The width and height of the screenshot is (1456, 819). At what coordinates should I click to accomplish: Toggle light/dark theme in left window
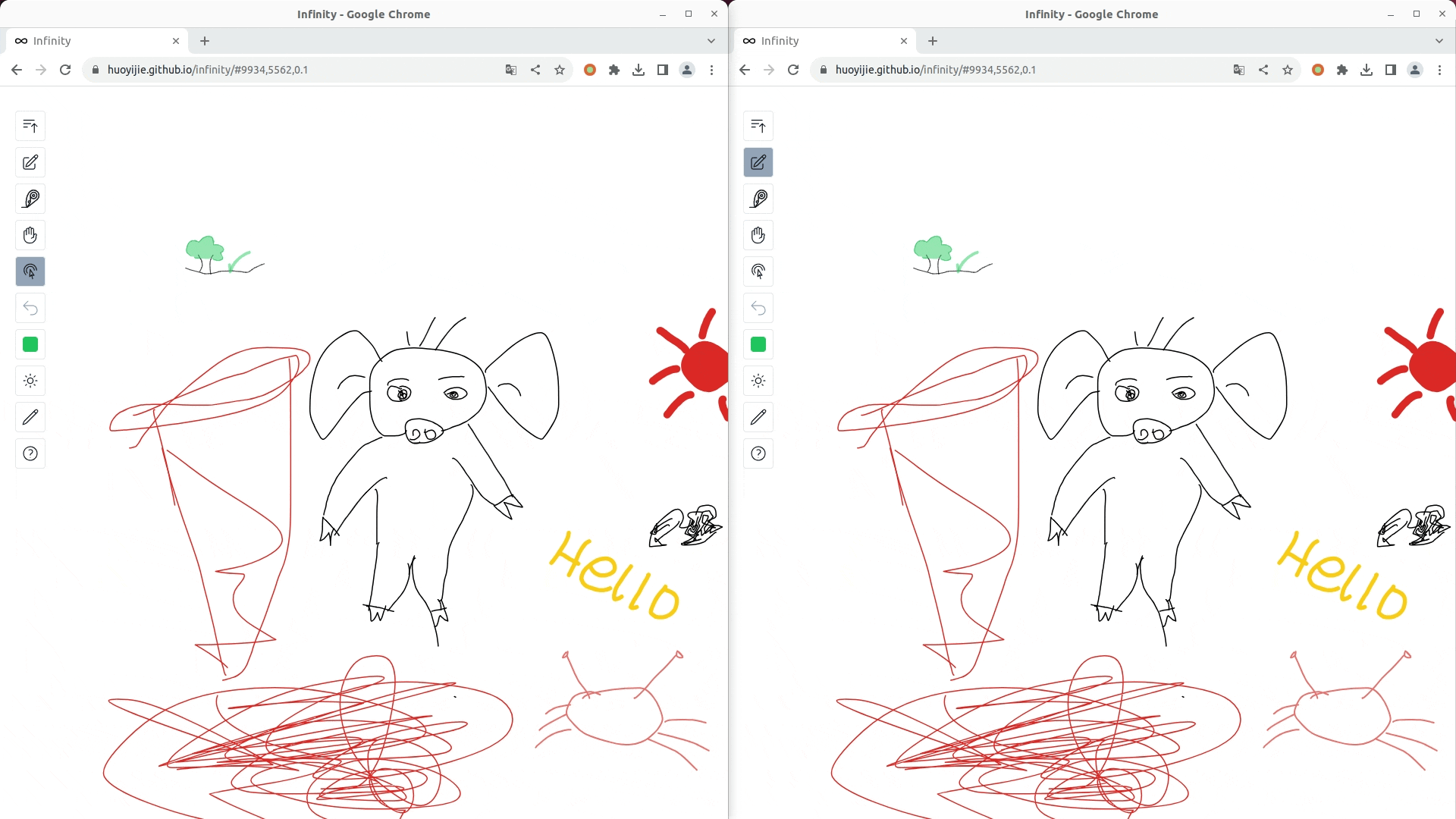click(30, 381)
